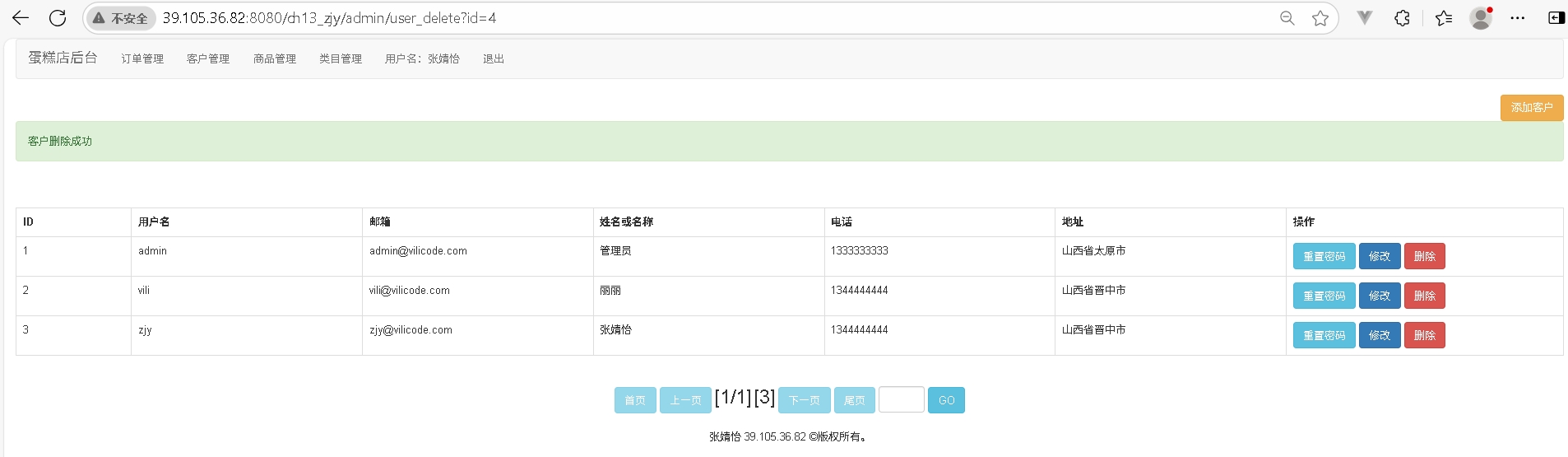
Task: Go to 商品管理 menu item
Action: click(275, 58)
